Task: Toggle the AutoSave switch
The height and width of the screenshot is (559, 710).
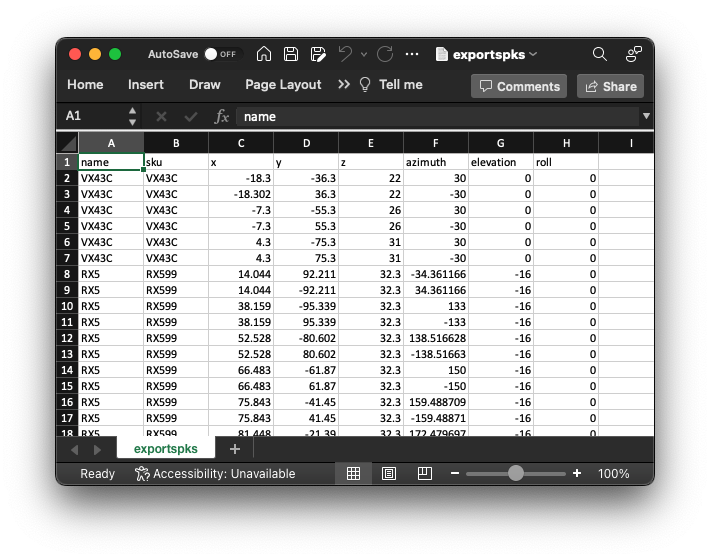Action: pyautogui.click(x=220, y=54)
